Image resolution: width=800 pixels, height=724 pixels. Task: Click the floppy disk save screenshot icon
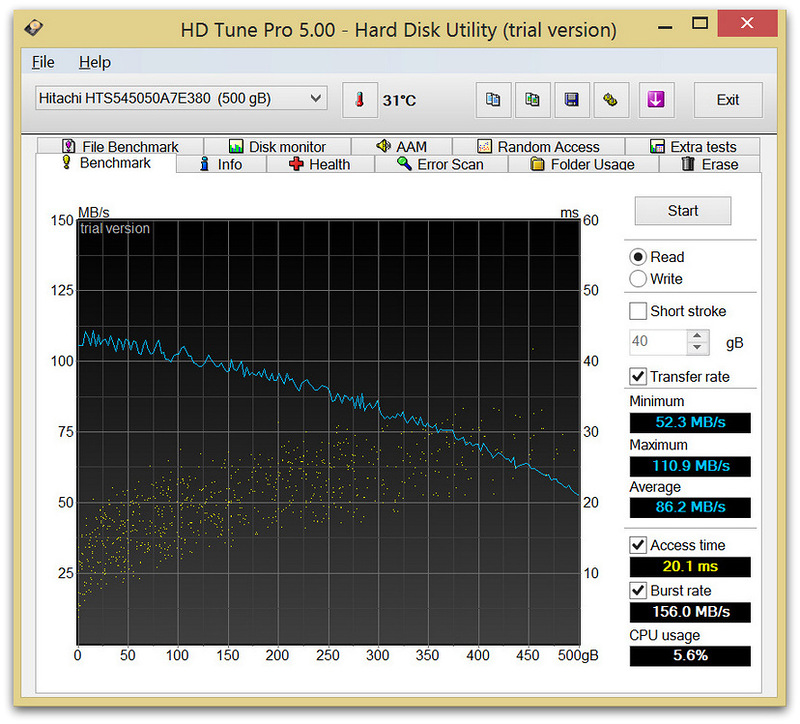(x=571, y=99)
